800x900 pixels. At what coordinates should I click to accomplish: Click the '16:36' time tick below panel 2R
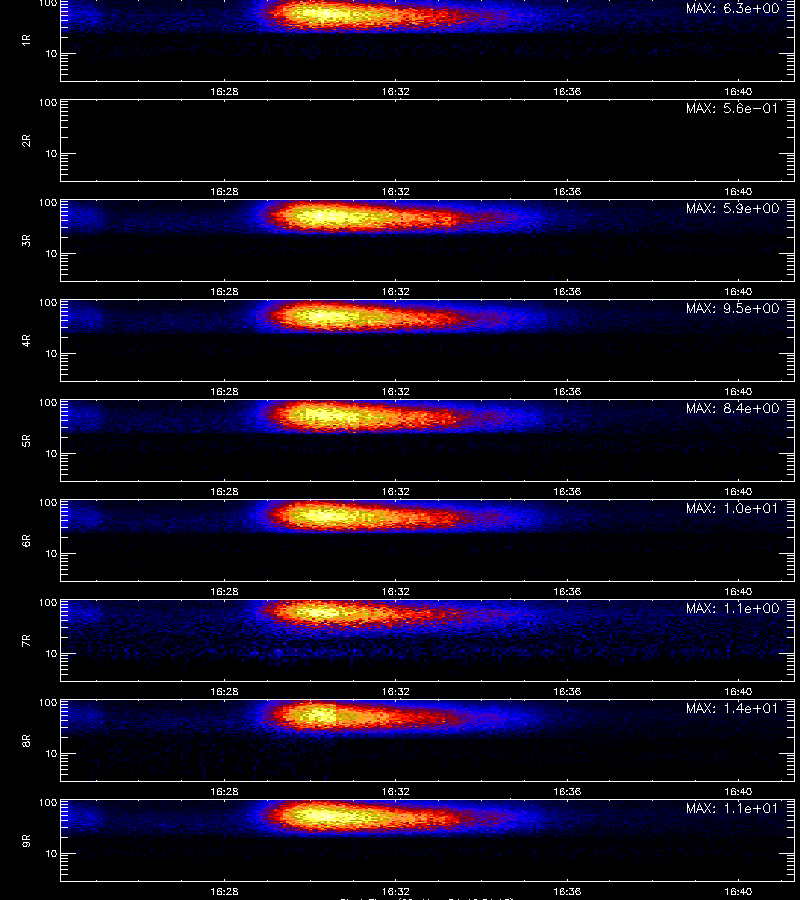click(567, 192)
